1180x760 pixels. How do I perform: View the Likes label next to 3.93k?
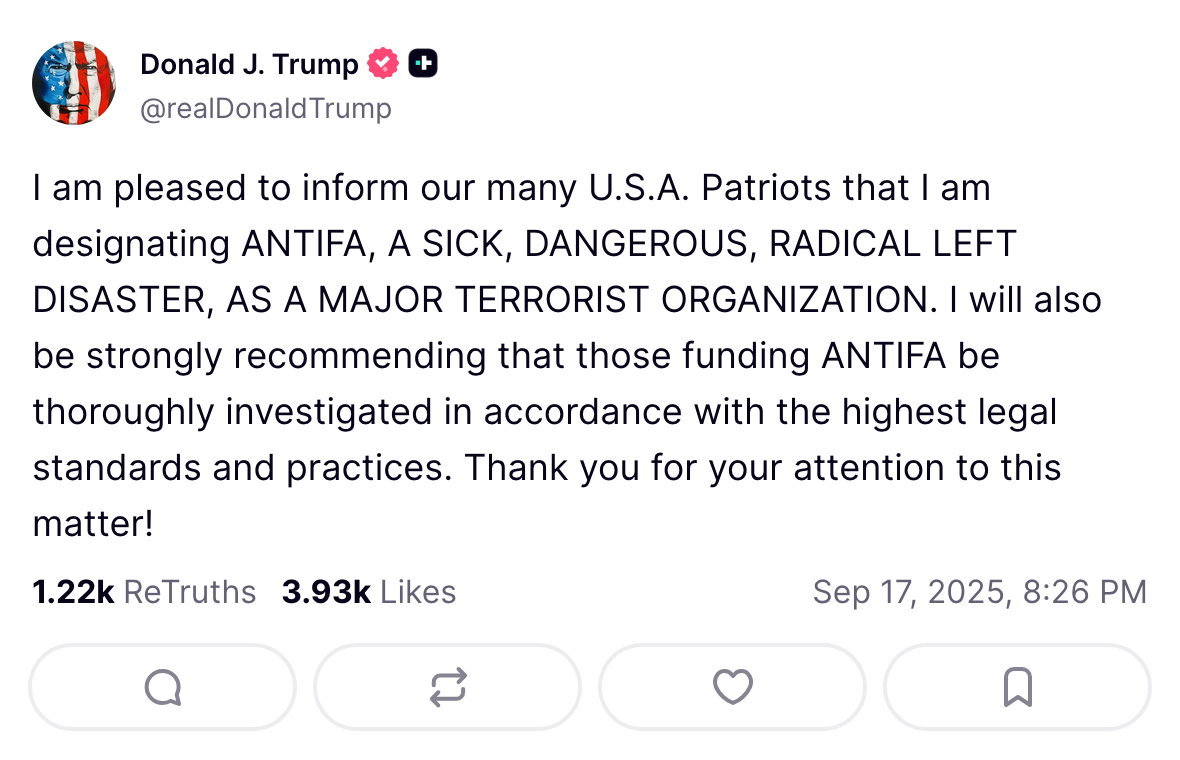(418, 592)
